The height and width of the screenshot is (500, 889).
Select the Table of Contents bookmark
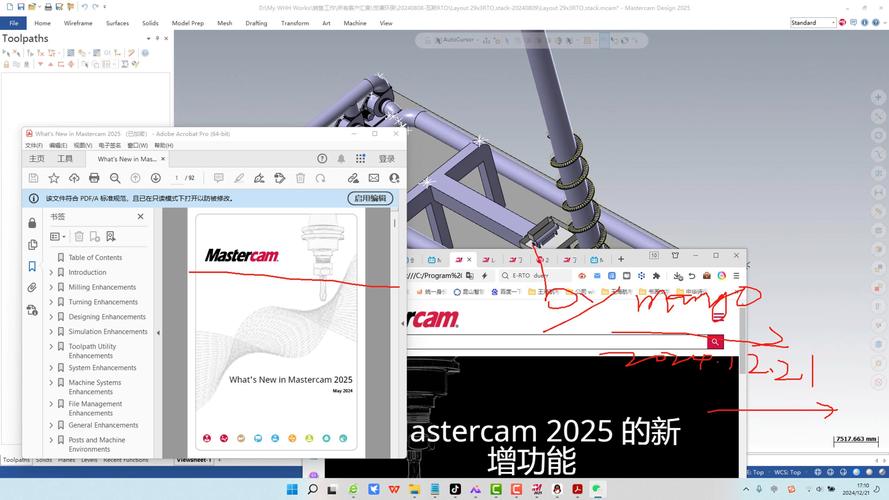[95, 257]
